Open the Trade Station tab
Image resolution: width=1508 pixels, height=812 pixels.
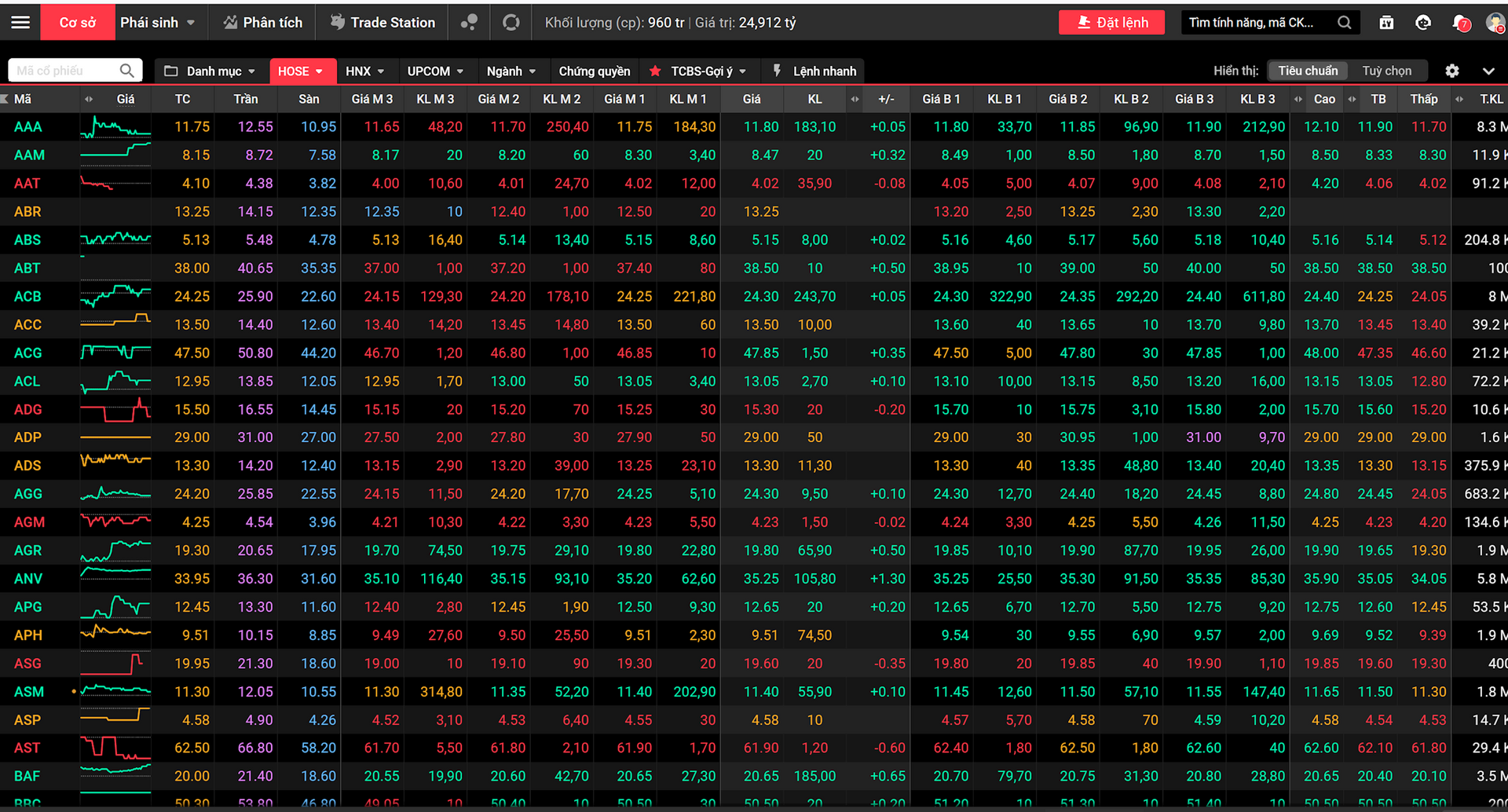tap(382, 23)
